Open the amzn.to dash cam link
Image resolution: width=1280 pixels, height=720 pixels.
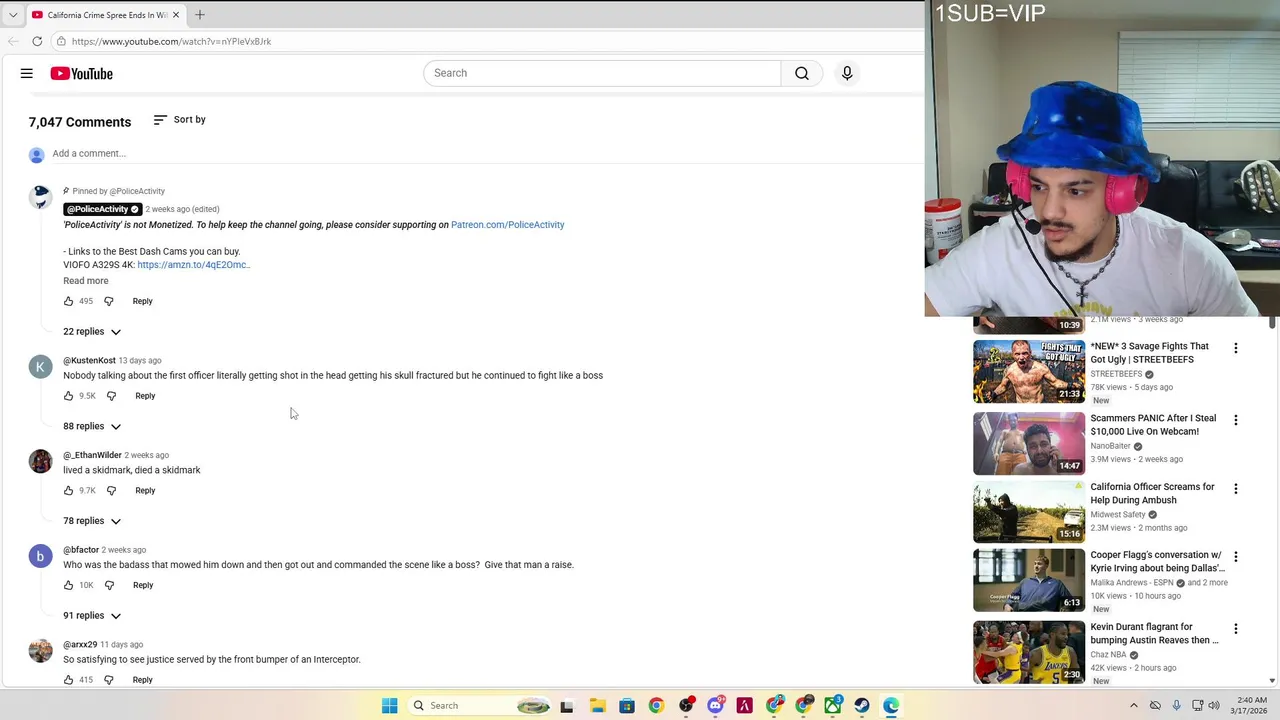click(x=193, y=265)
